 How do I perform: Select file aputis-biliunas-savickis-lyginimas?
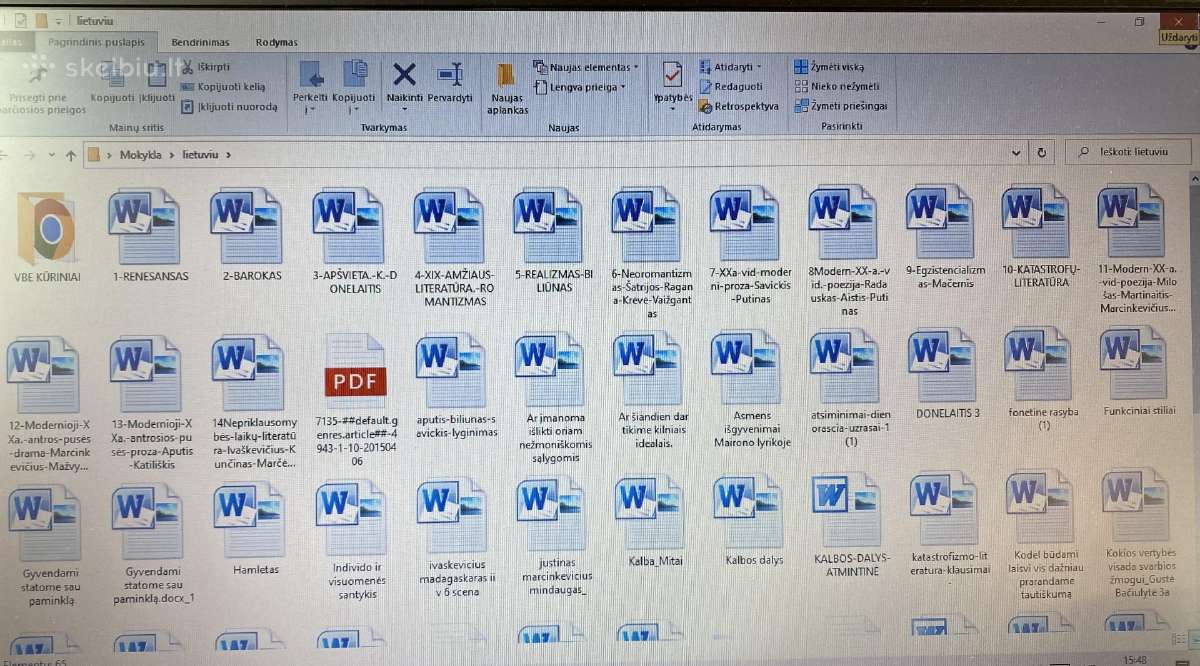[456, 386]
